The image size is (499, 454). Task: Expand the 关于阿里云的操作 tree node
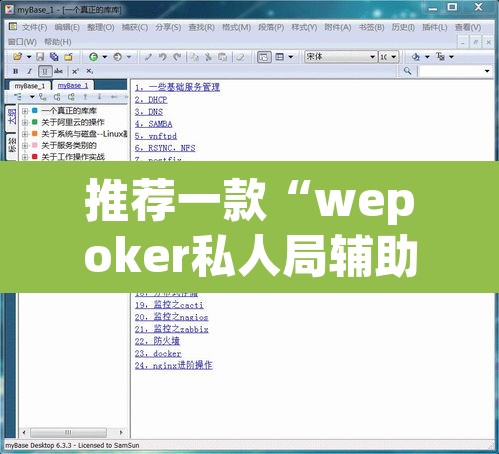[25, 123]
